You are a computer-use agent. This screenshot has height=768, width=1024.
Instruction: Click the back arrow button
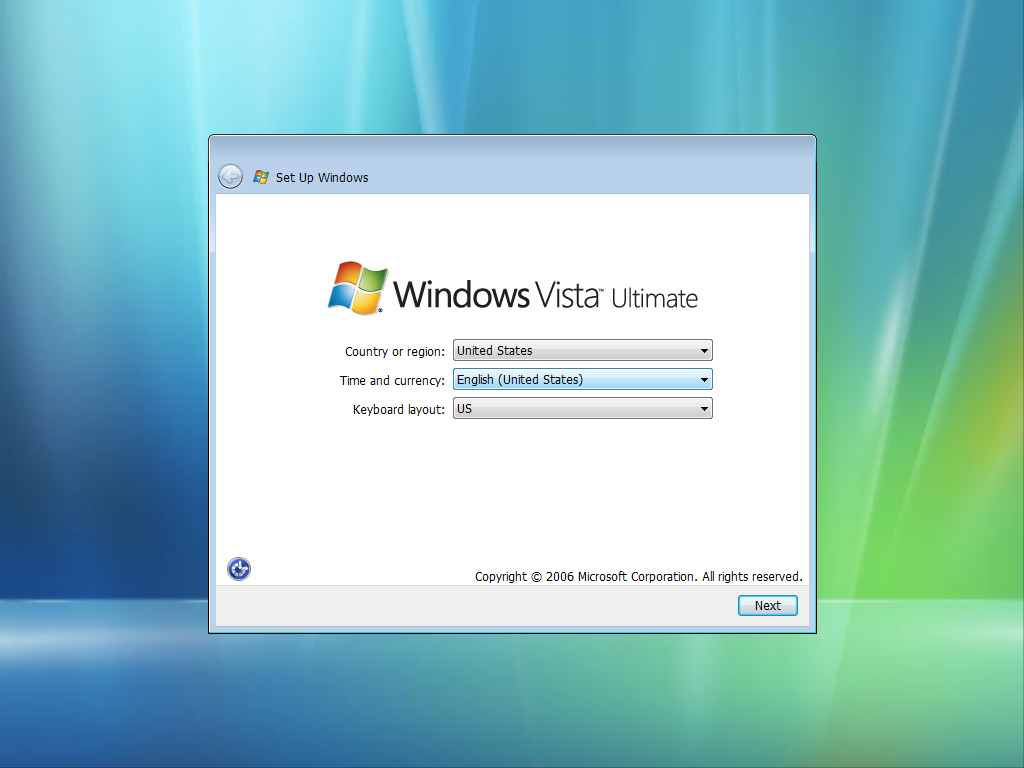[231, 176]
